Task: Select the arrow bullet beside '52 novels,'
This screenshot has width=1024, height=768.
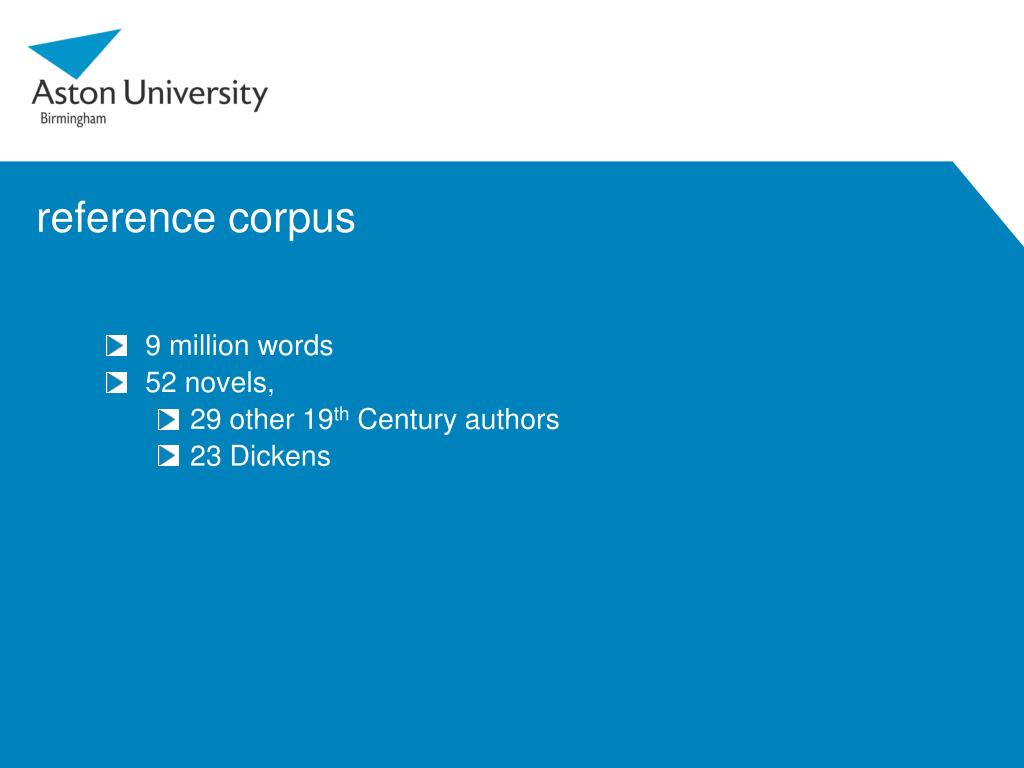Action: click(116, 383)
